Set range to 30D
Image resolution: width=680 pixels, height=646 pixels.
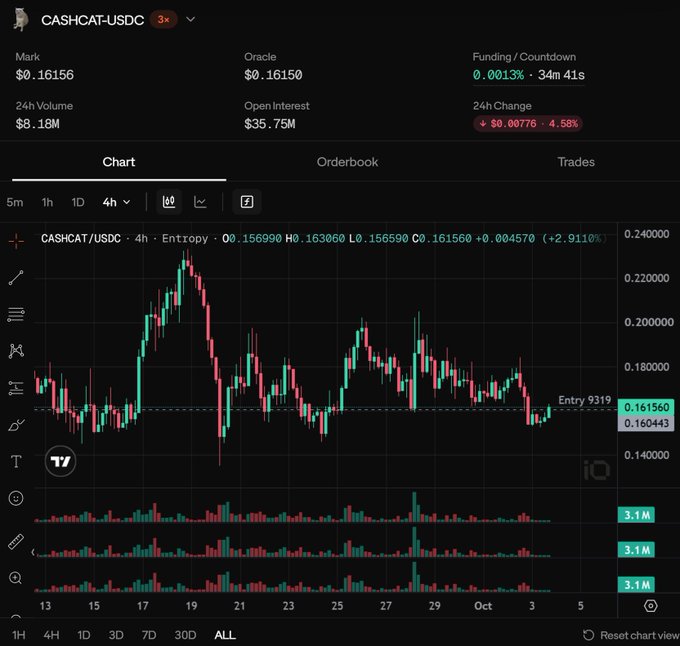point(185,635)
